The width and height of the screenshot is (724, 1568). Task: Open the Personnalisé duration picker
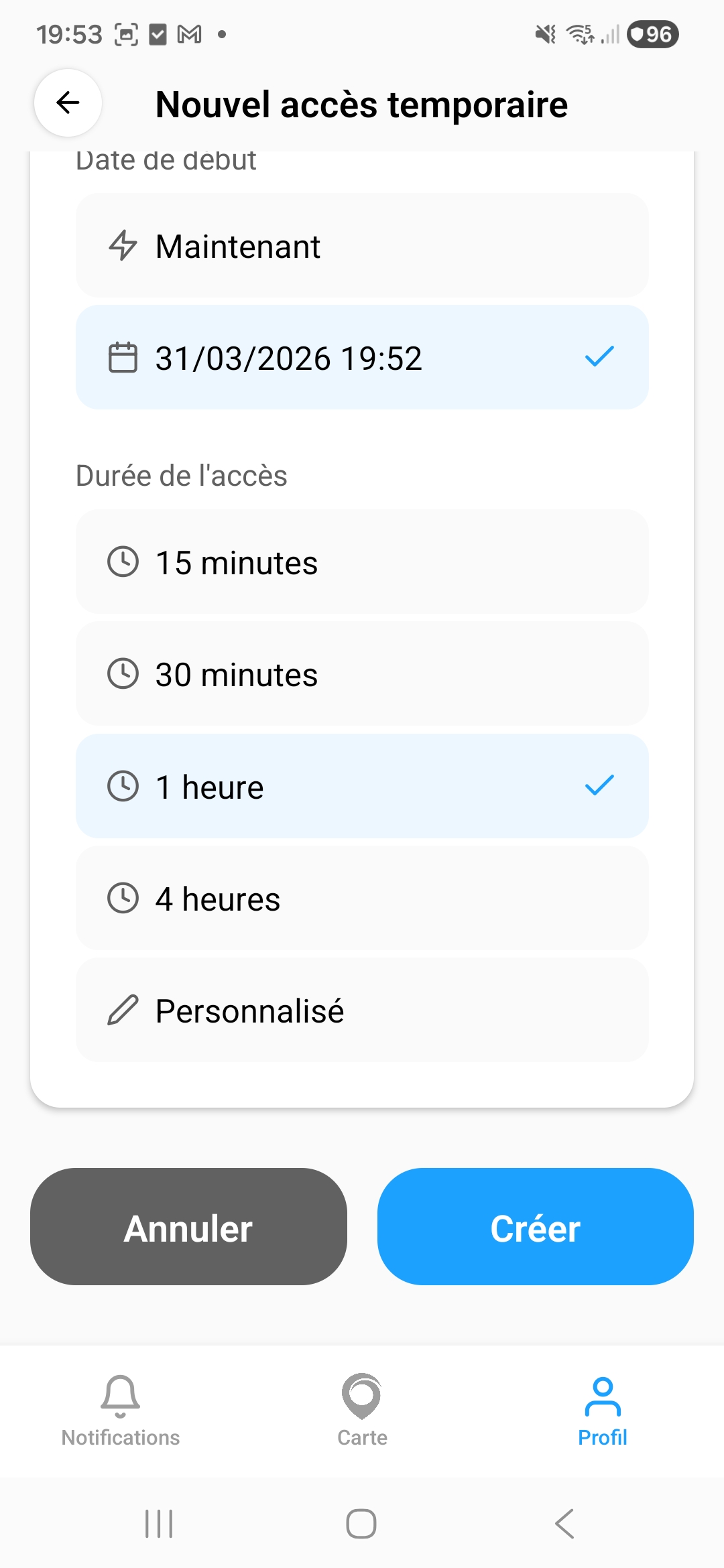click(362, 1010)
